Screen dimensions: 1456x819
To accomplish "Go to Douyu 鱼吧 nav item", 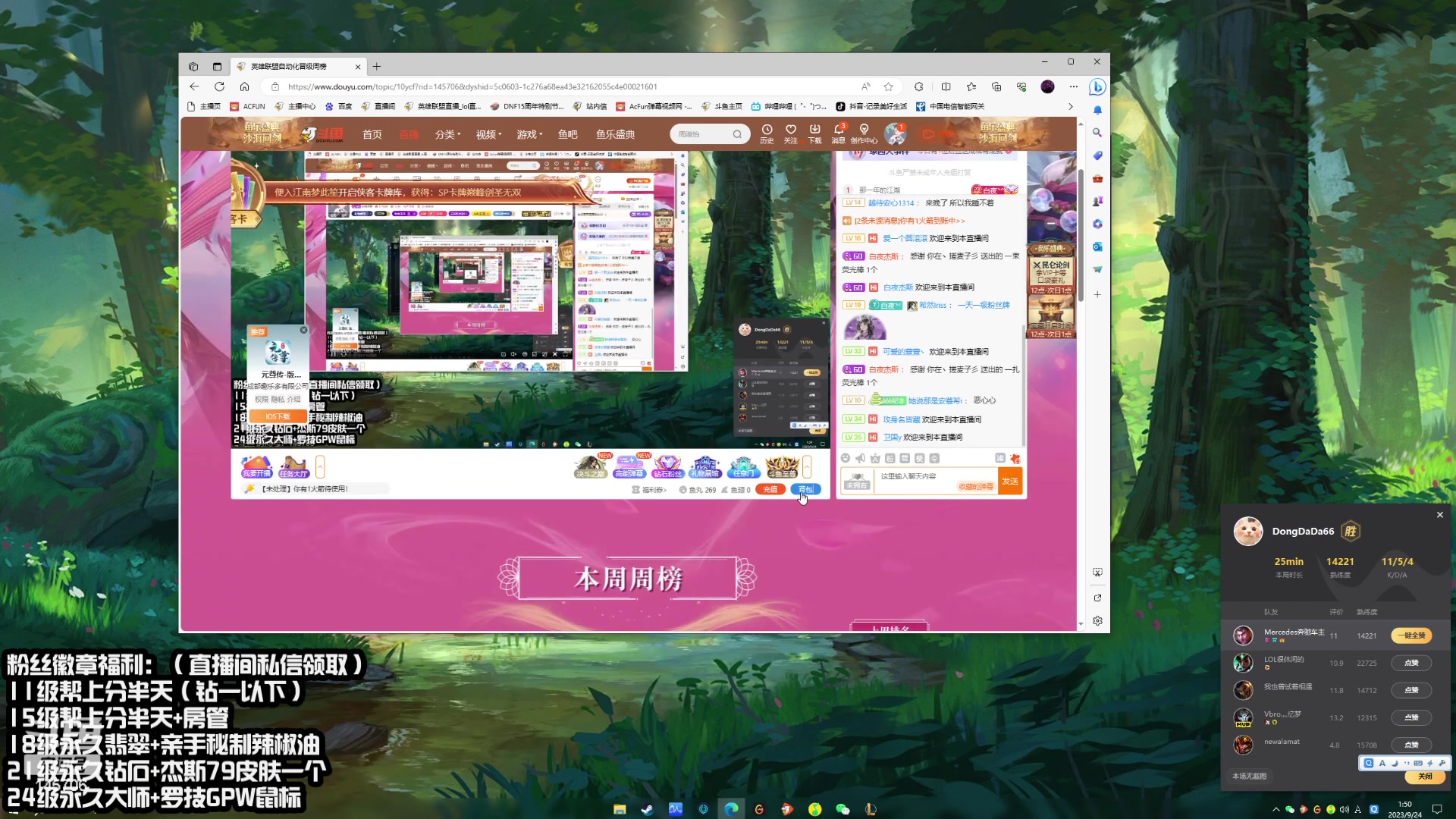I will [568, 134].
